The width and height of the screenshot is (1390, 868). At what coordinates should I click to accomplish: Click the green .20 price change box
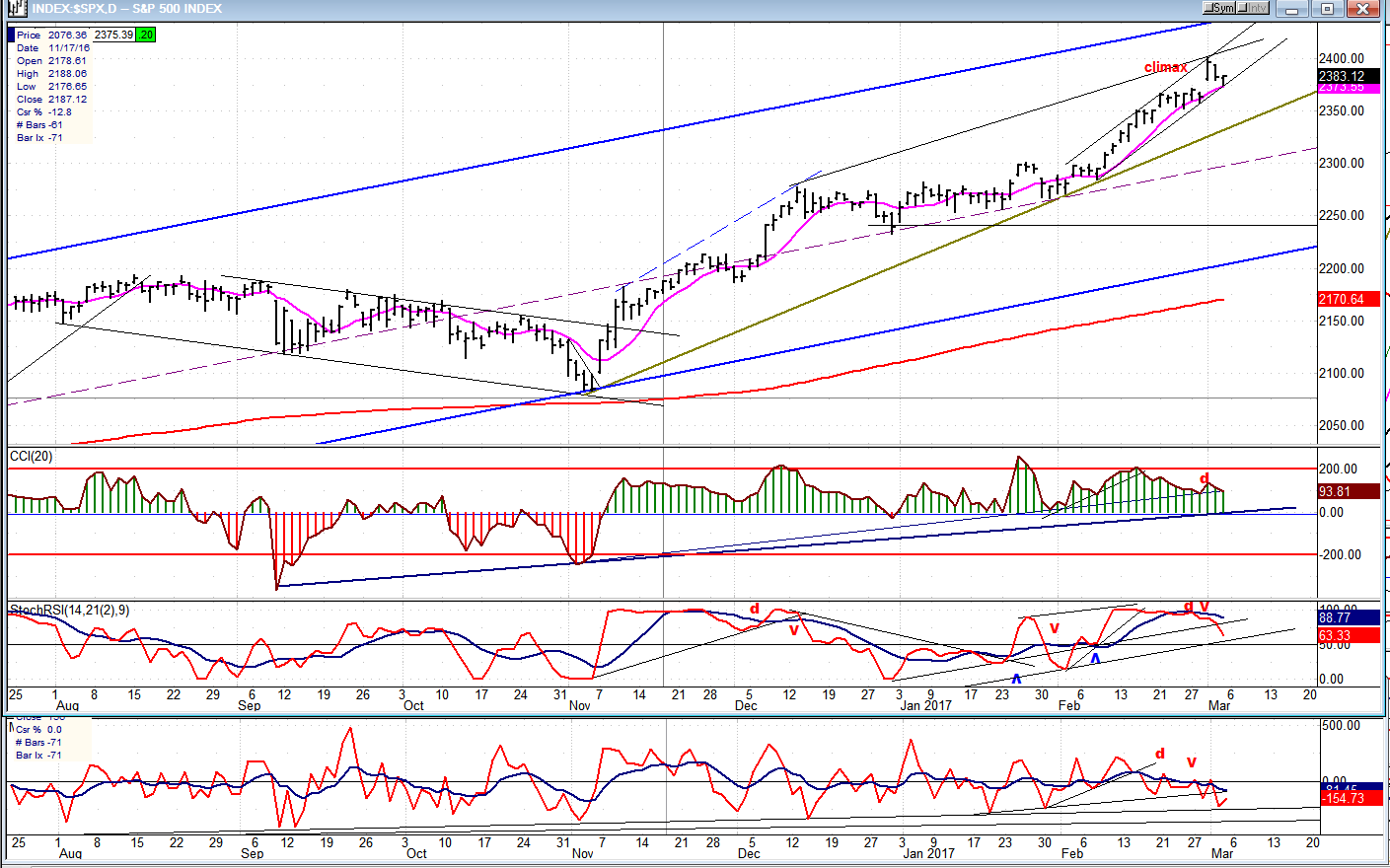[146, 35]
